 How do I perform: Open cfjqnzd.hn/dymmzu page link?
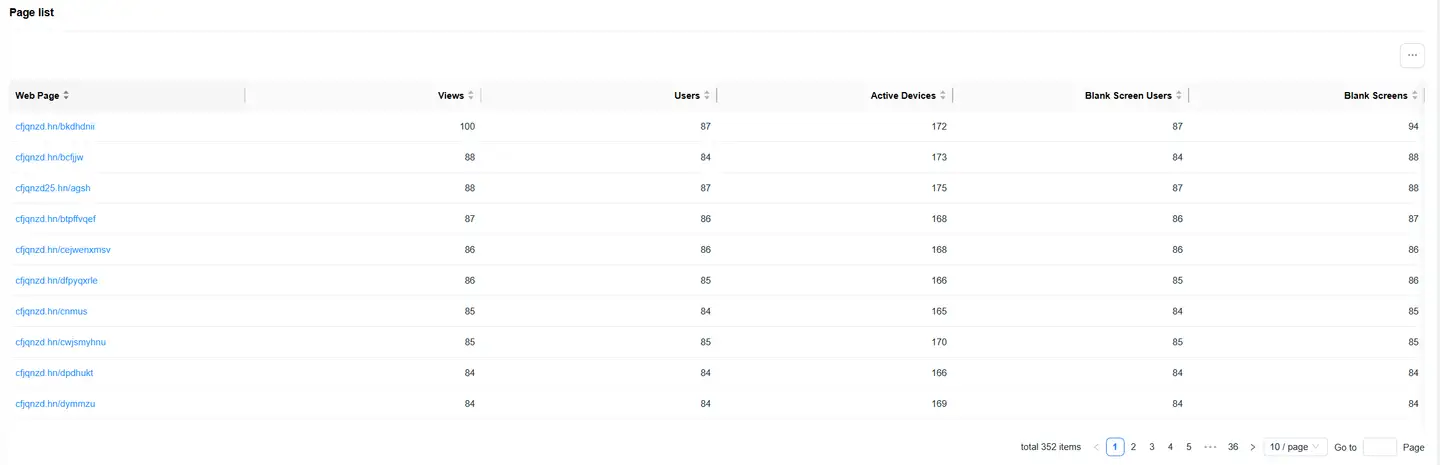(55, 404)
